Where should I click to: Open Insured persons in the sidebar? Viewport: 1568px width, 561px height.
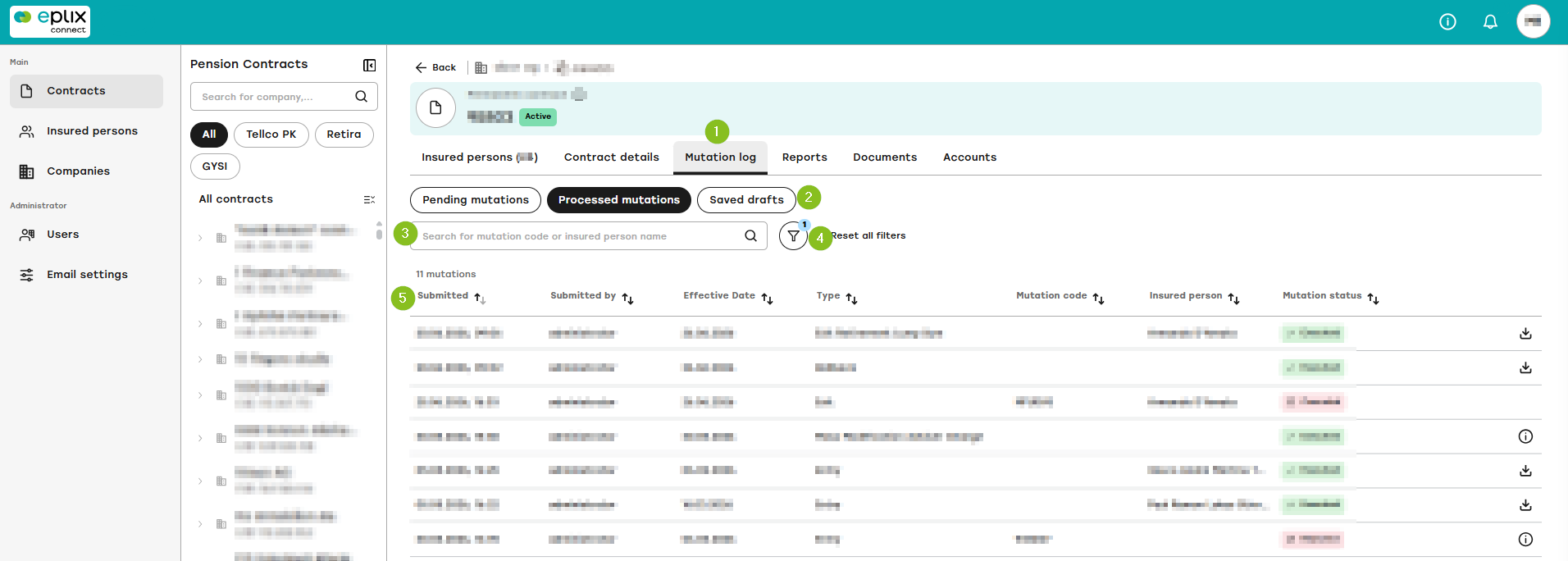click(x=86, y=131)
